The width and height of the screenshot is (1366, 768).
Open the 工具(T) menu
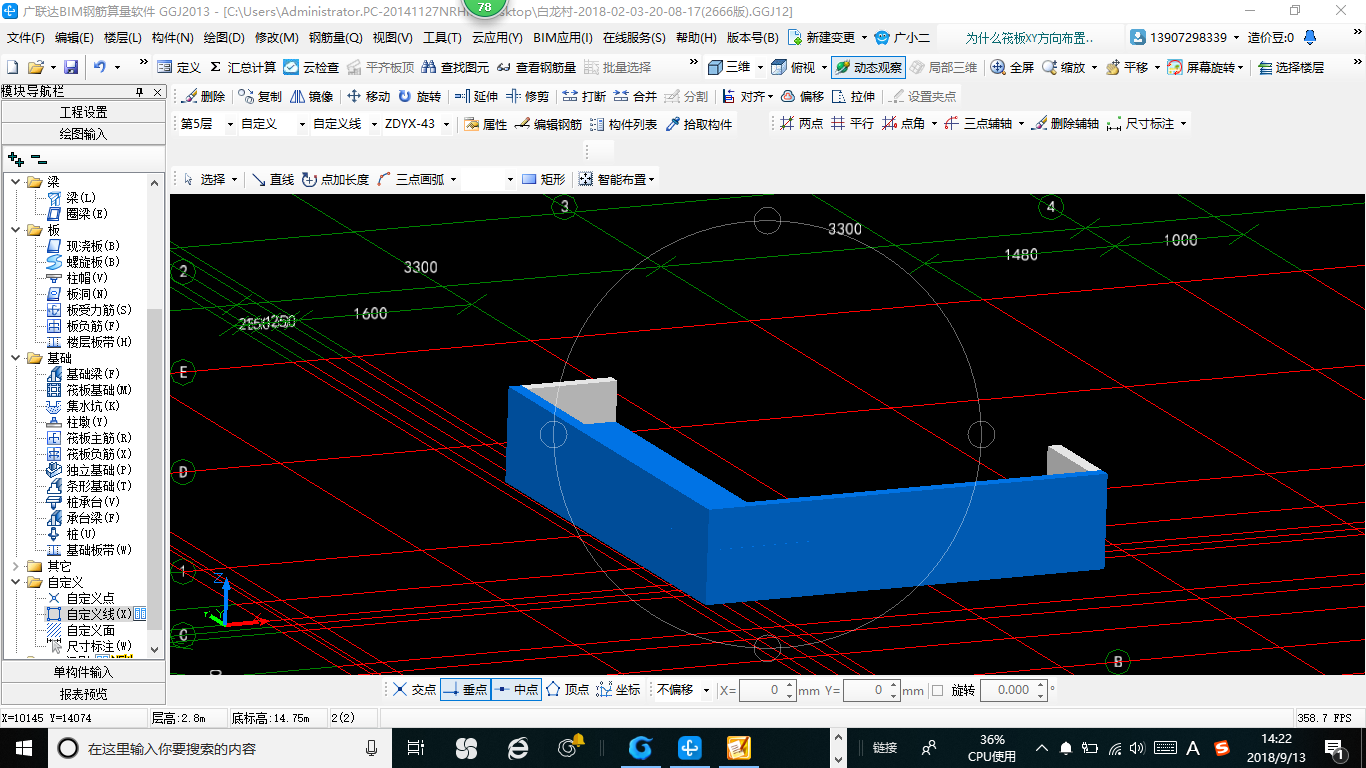point(442,38)
